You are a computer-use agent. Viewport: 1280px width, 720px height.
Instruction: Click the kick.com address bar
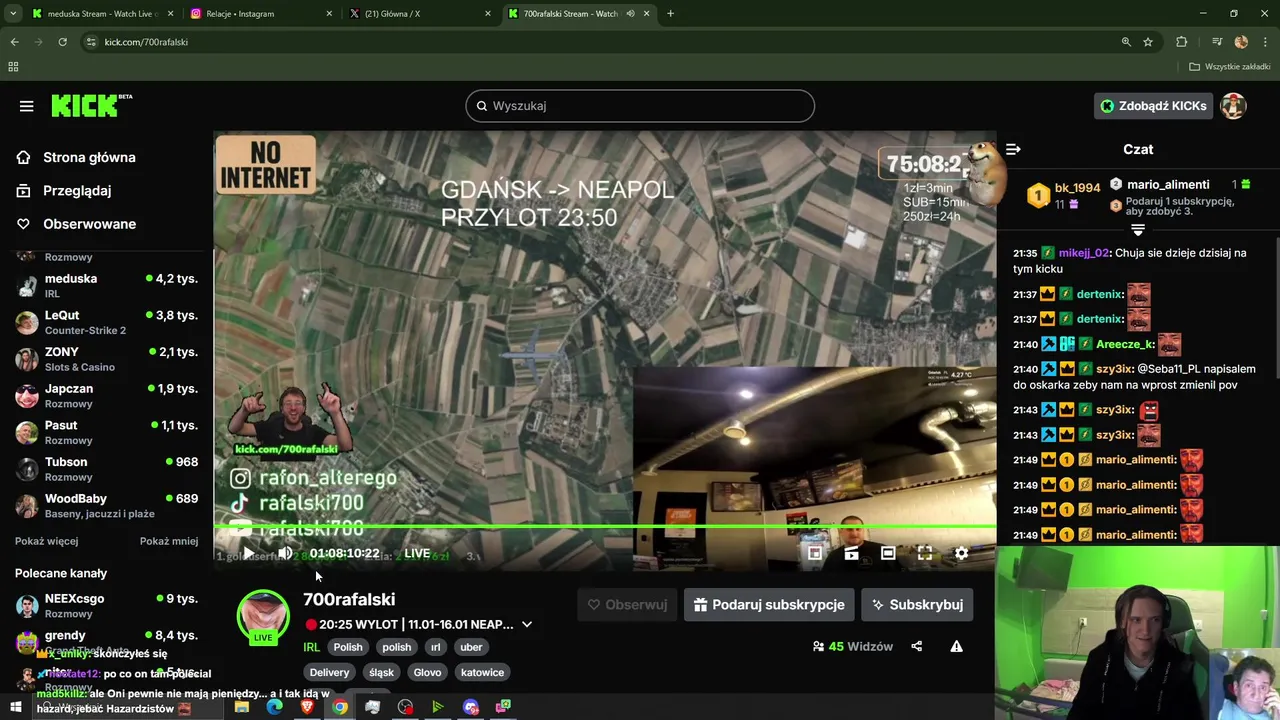point(600,42)
